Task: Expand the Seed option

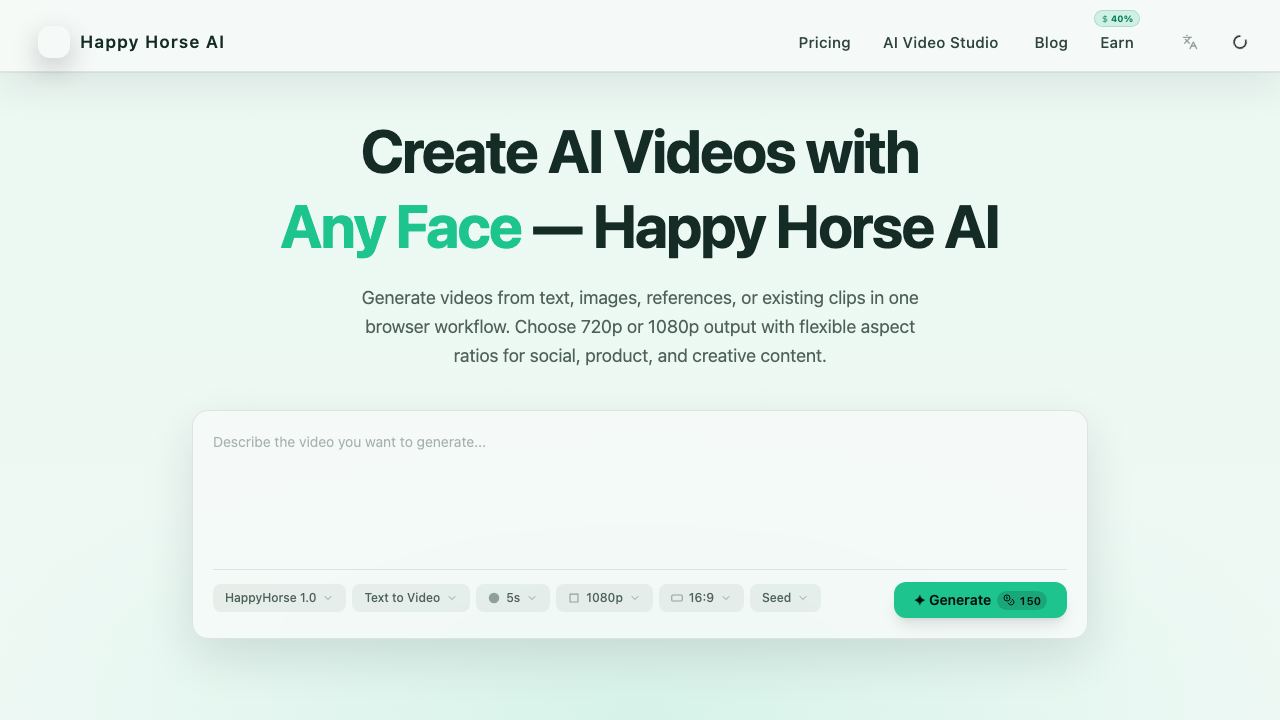Action: [785, 598]
